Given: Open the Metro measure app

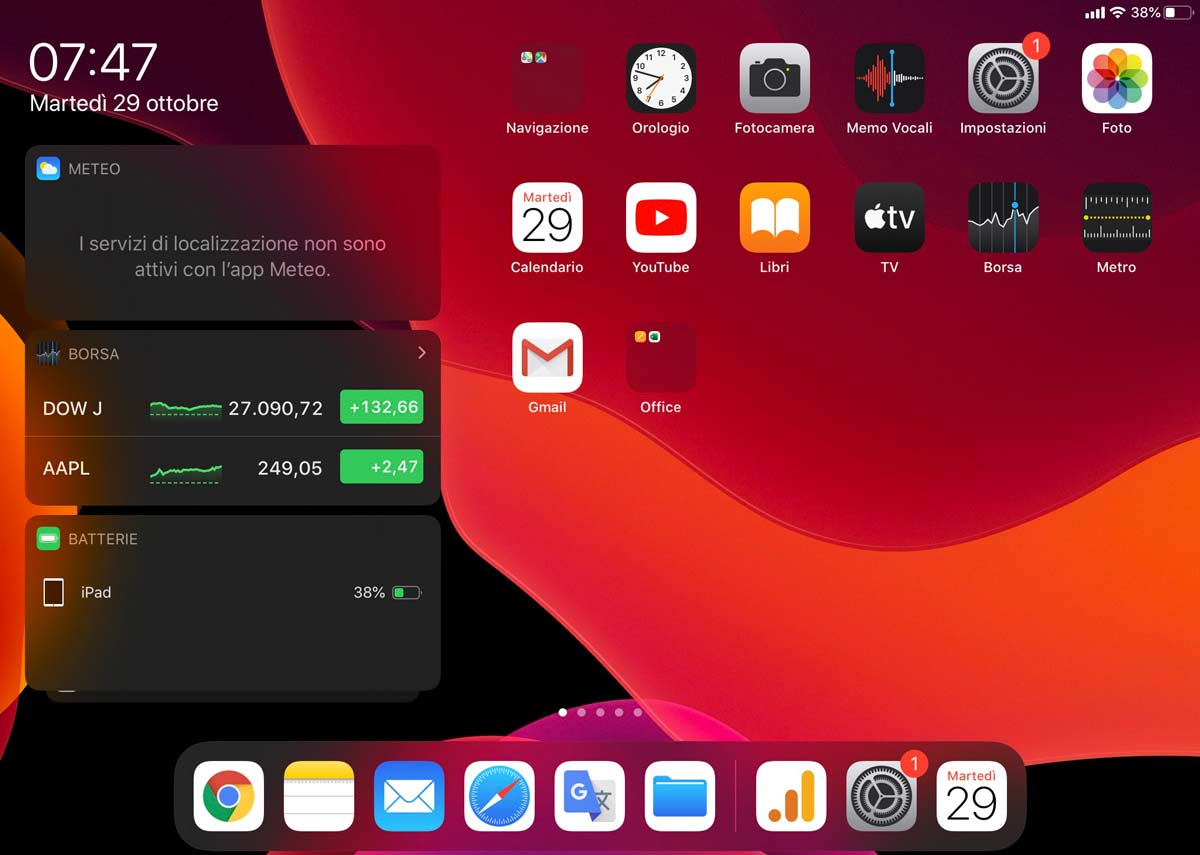Looking at the screenshot, I should [1117, 217].
